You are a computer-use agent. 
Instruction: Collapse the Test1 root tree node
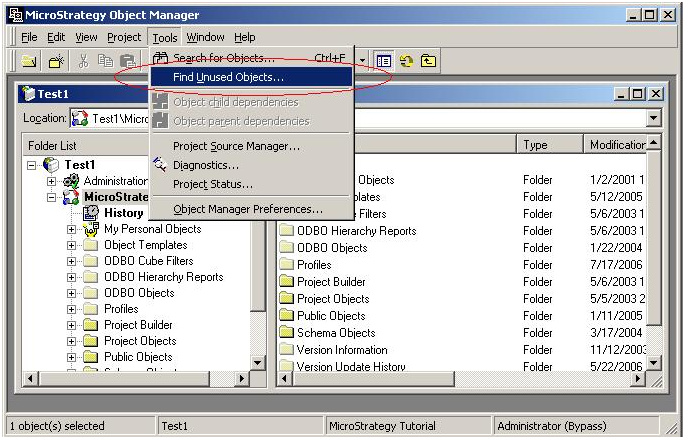pyautogui.click(x=31, y=165)
